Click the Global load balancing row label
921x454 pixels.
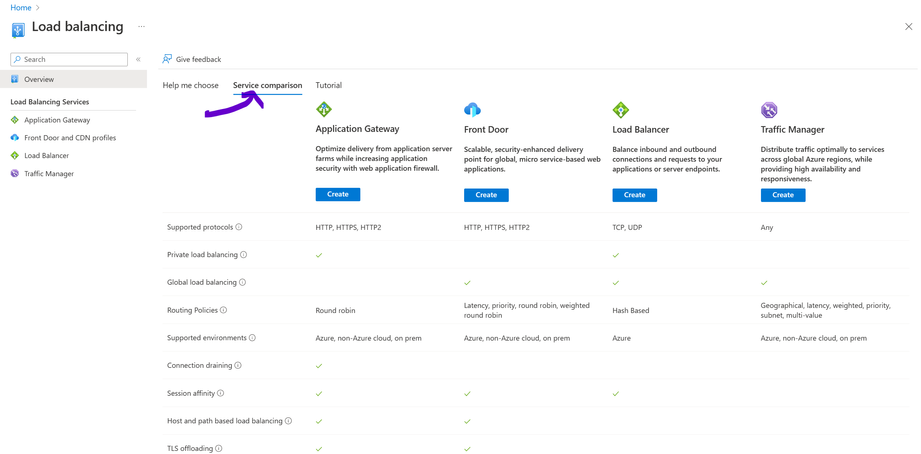(202, 283)
